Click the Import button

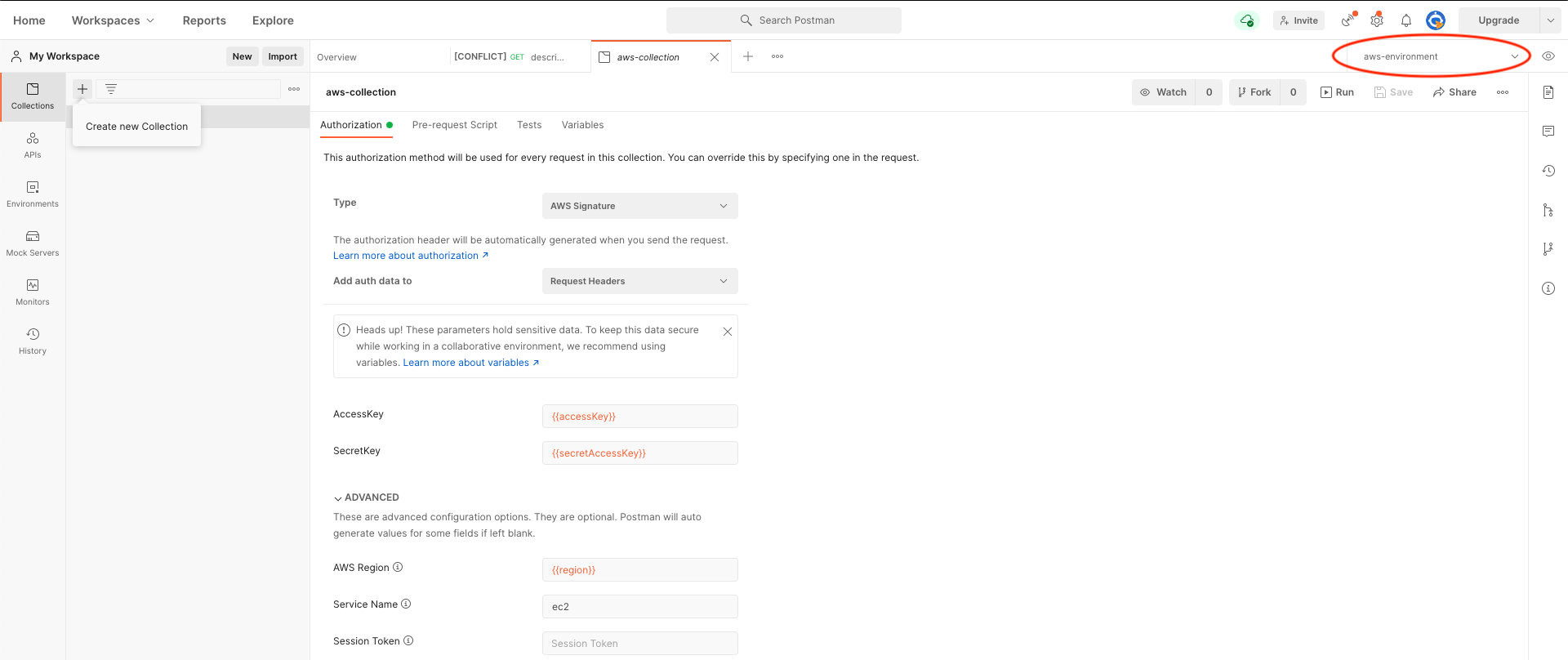pos(283,56)
